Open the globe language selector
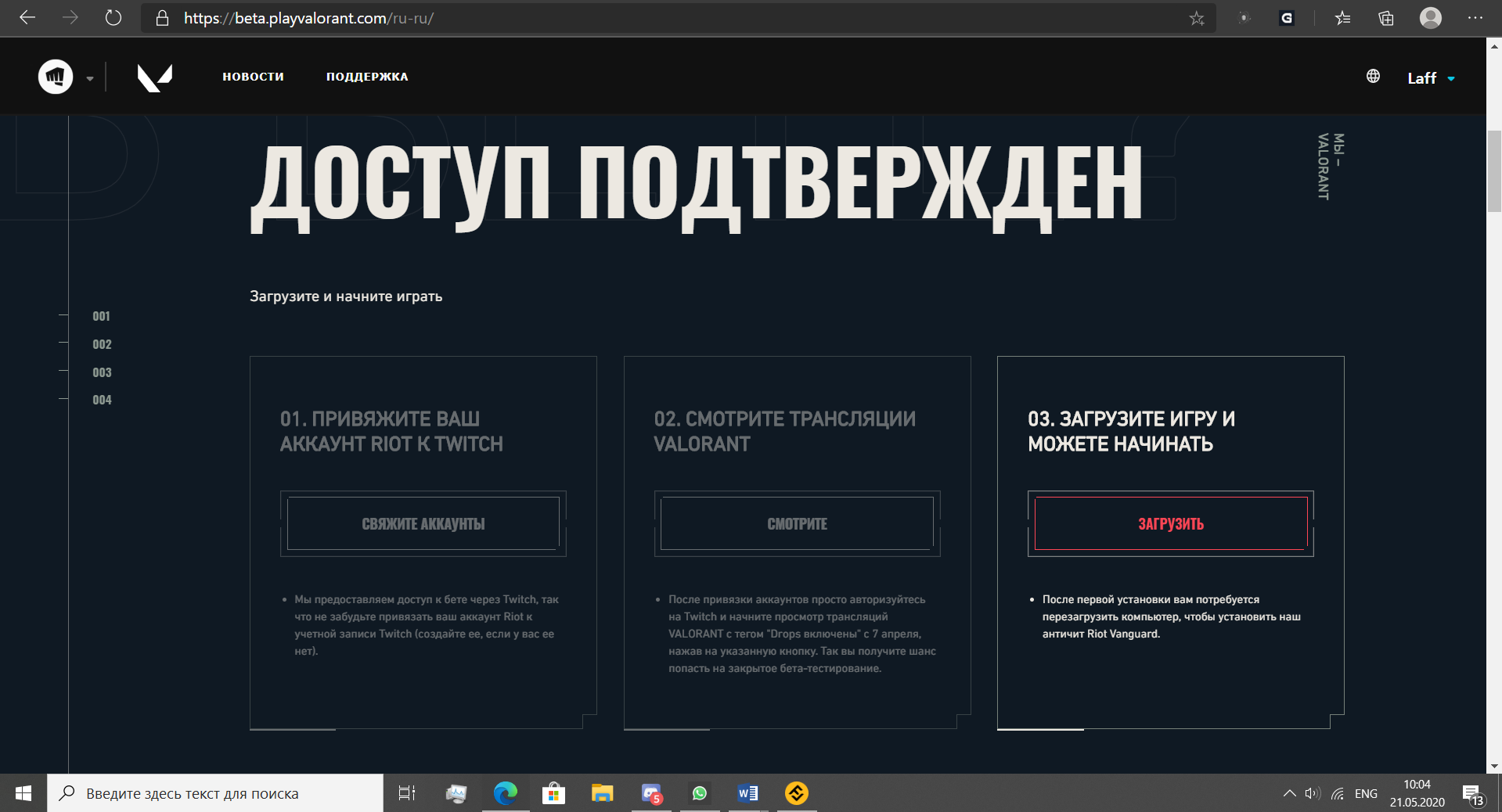The image size is (1502, 812). tap(1373, 76)
